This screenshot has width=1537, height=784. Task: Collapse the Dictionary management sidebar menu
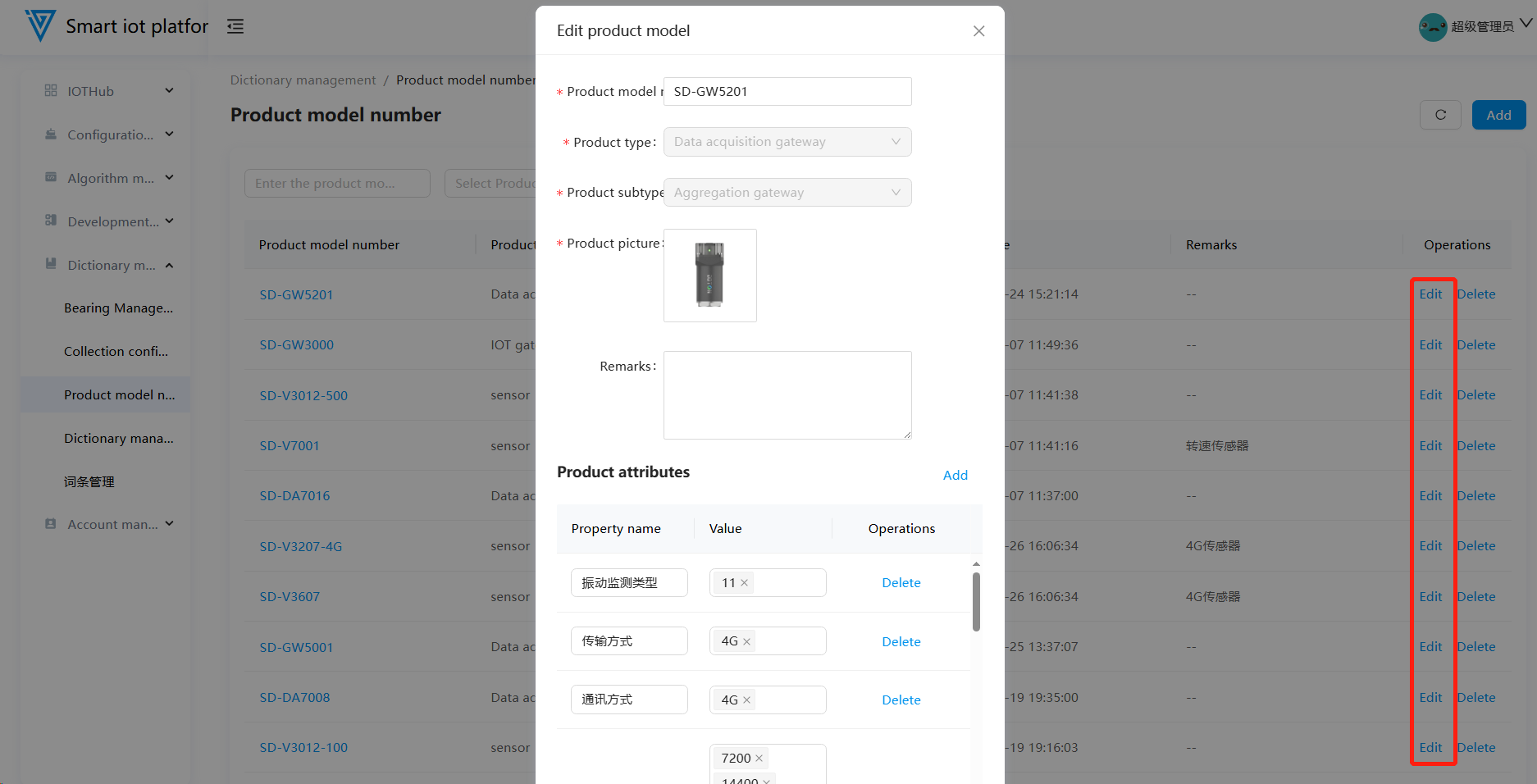(x=109, y=265)
